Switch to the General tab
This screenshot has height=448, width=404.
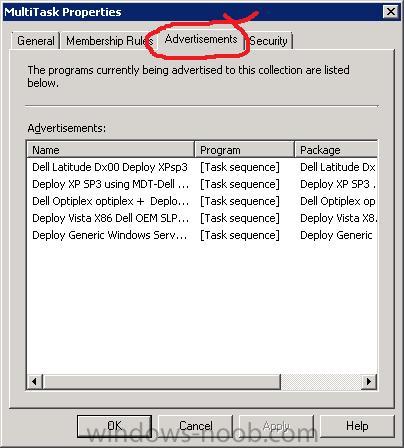coord(36,41)
